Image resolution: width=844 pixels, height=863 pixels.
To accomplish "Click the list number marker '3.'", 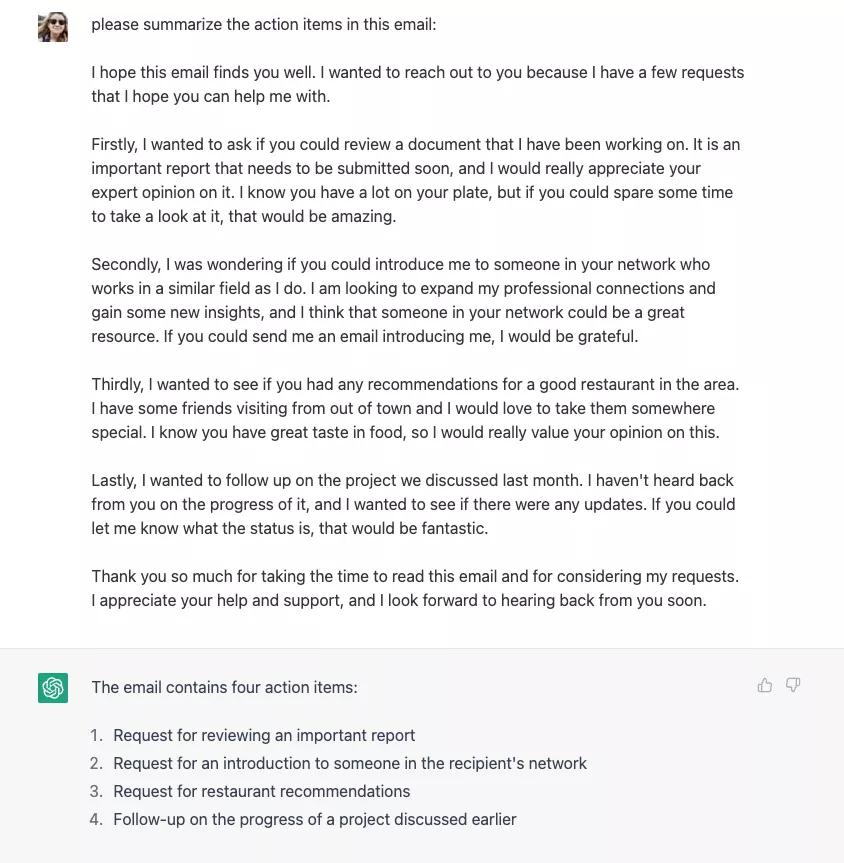I will (97, 791).
